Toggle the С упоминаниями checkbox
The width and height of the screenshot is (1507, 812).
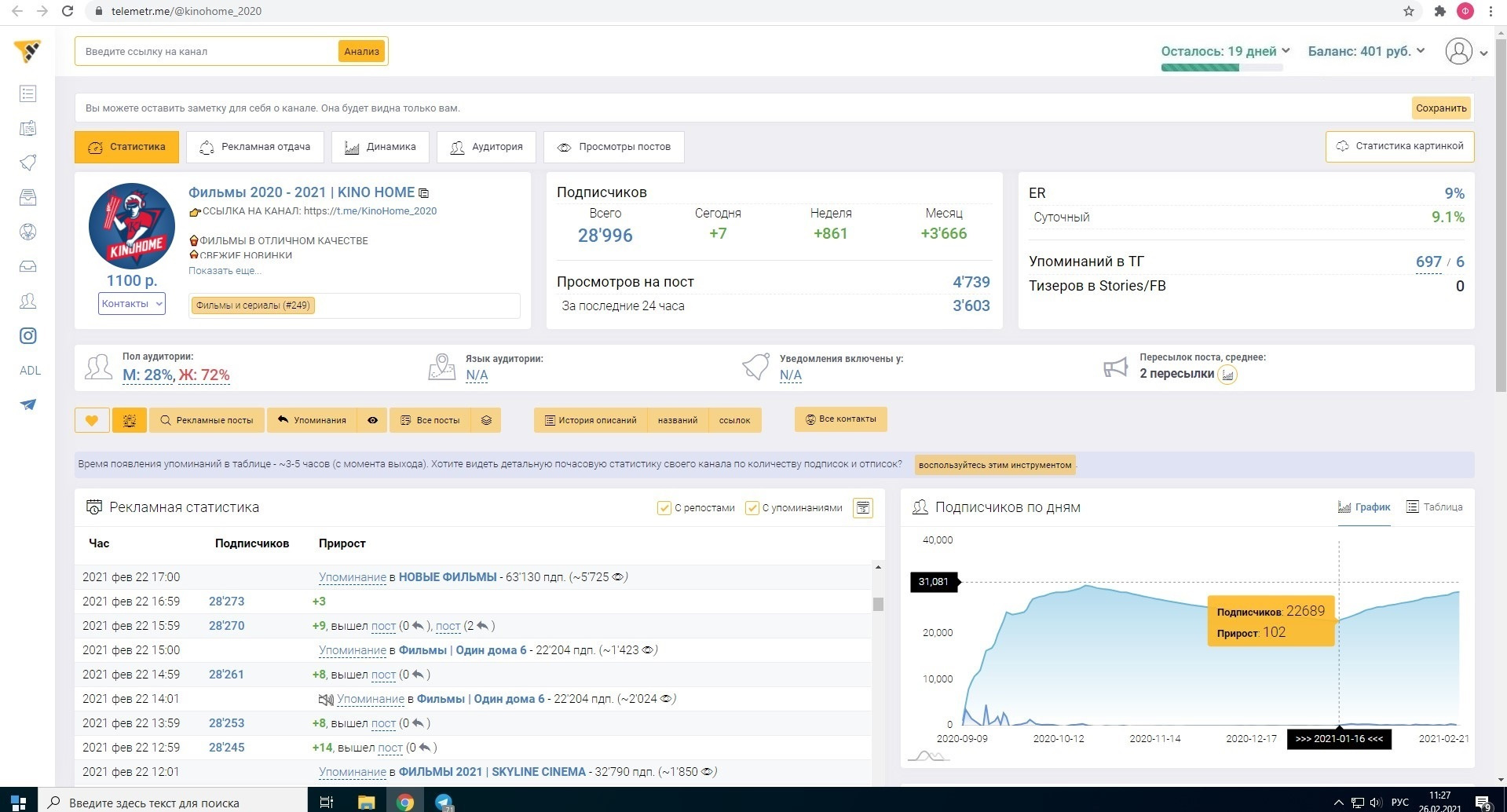pyautogui.click(x=752, y=508)
